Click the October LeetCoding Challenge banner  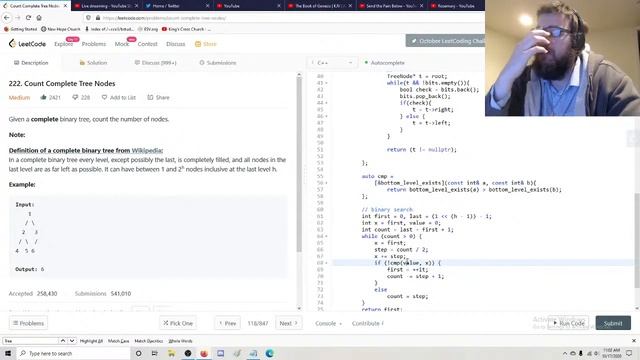point(445,41)
